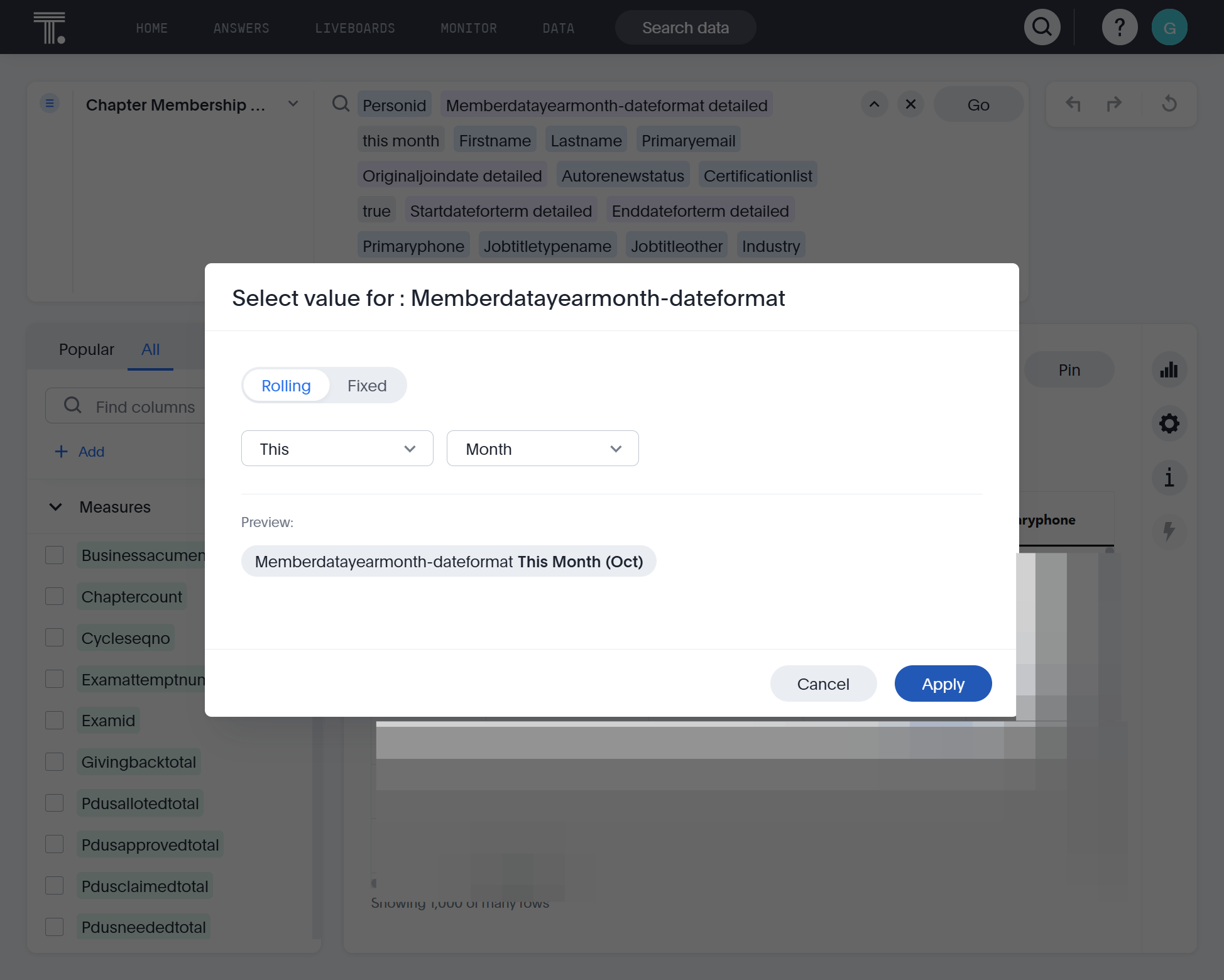The image size is (1224, 980).
Task: Switch to the Popular columns tab
Action: click(x=87, y=349)
